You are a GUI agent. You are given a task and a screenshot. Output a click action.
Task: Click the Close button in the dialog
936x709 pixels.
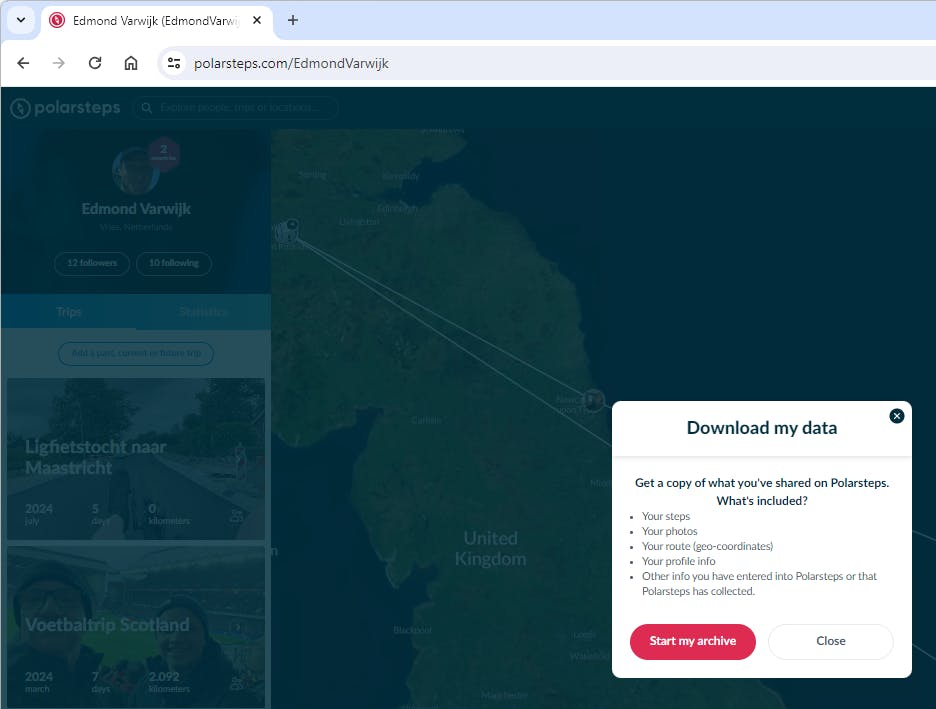click(x=830, y=642)
